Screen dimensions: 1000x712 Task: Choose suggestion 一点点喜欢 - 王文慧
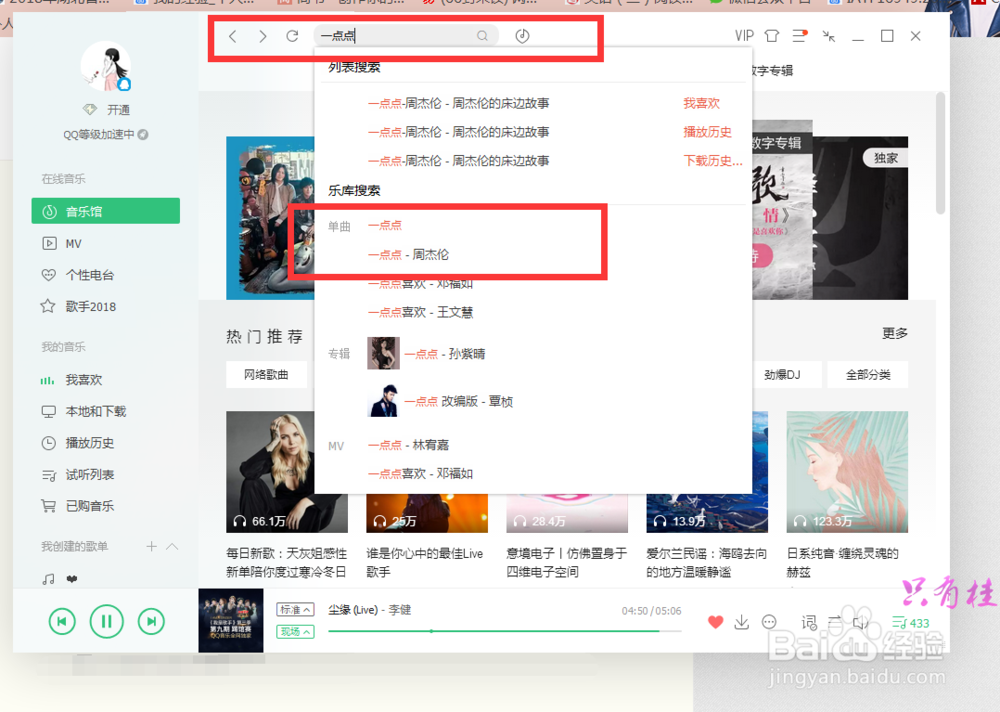pyautogui.click(x=420, y=312)
